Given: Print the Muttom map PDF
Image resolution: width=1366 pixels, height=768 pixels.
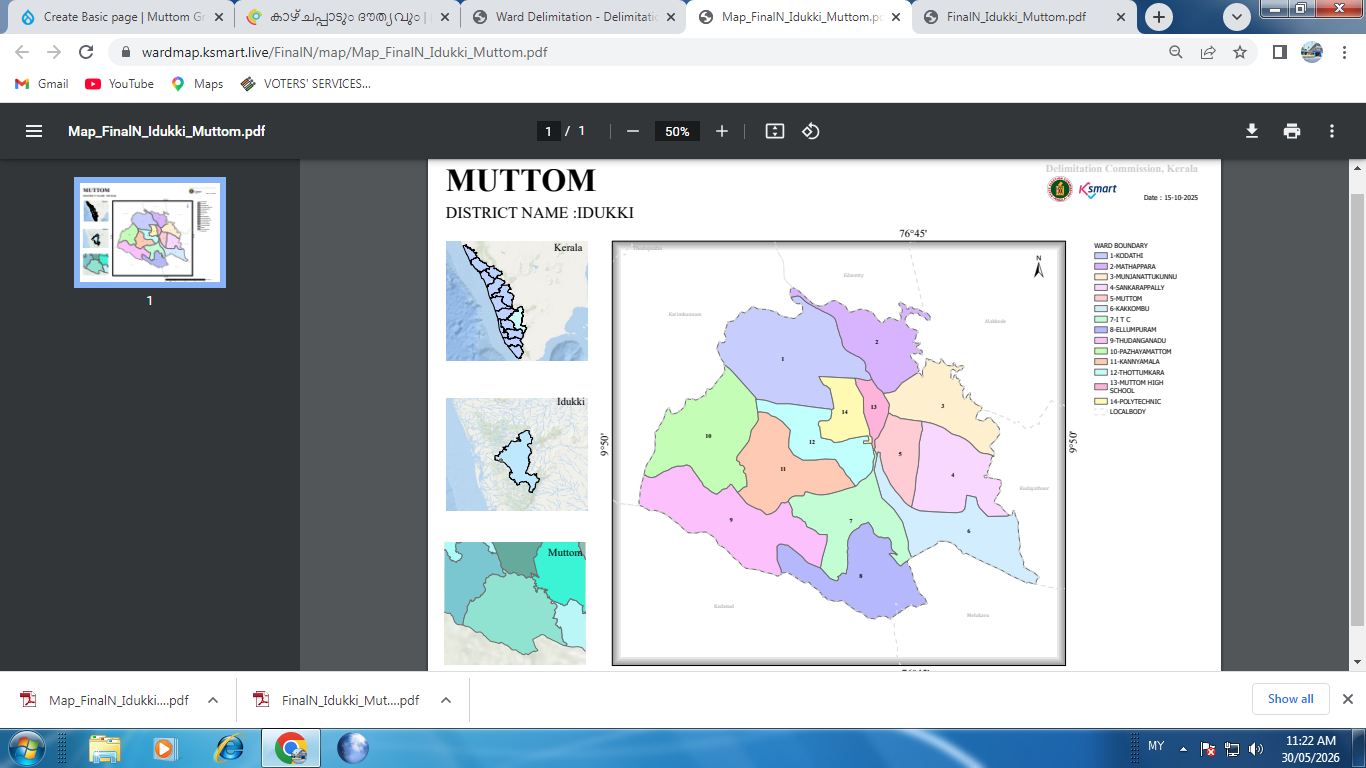Looking at the screenshot, I should (x=1292, y=131).
